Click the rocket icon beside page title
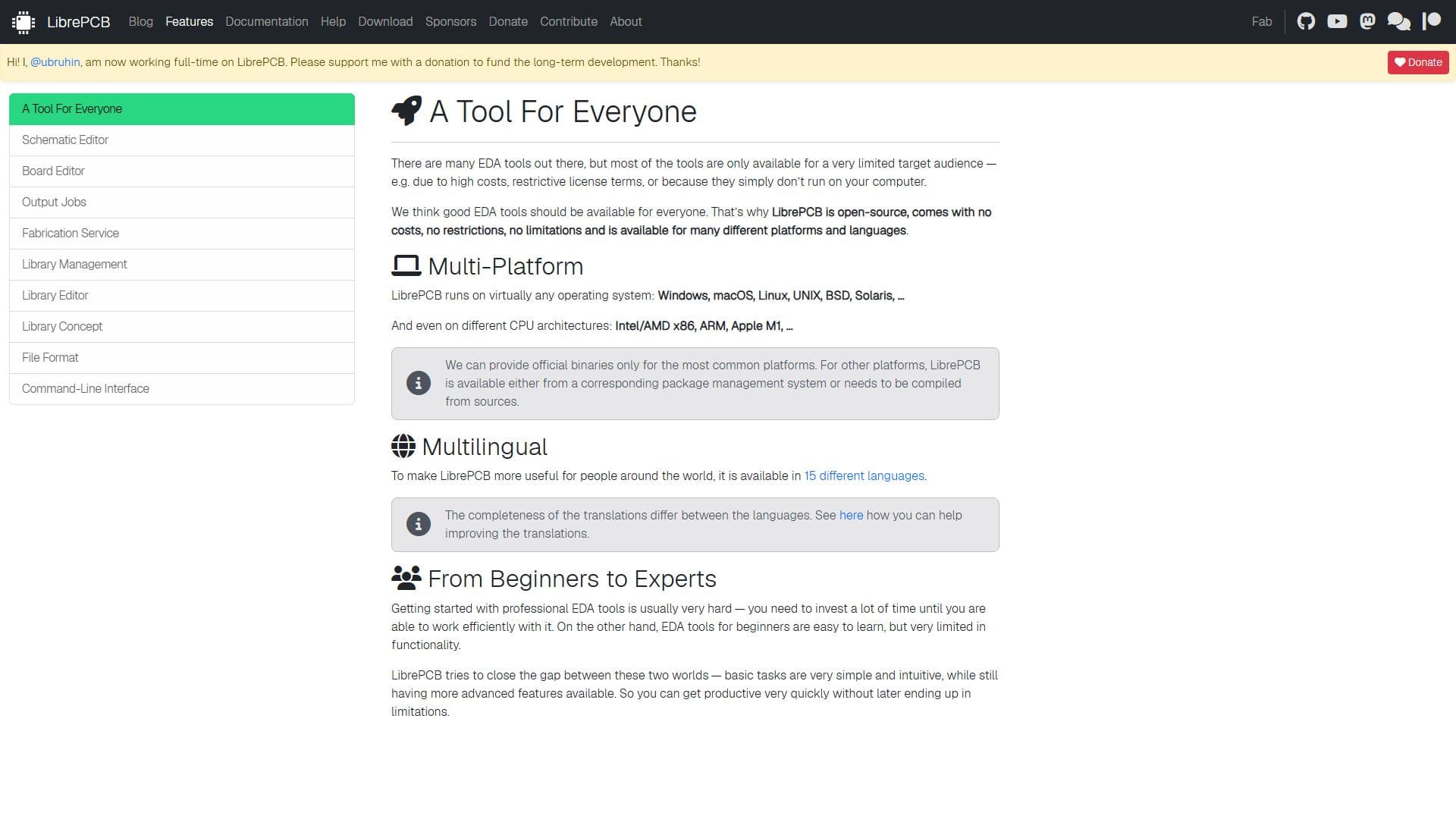 click(x=406, y=111)
